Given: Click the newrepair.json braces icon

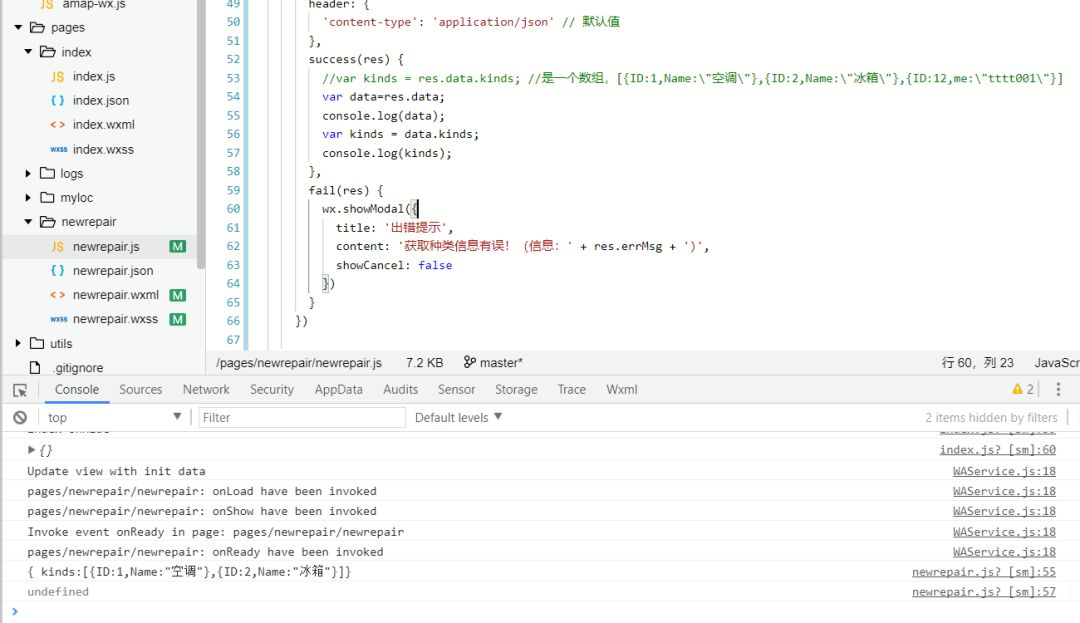Looking at the screenshot, I should pos(58,271).
